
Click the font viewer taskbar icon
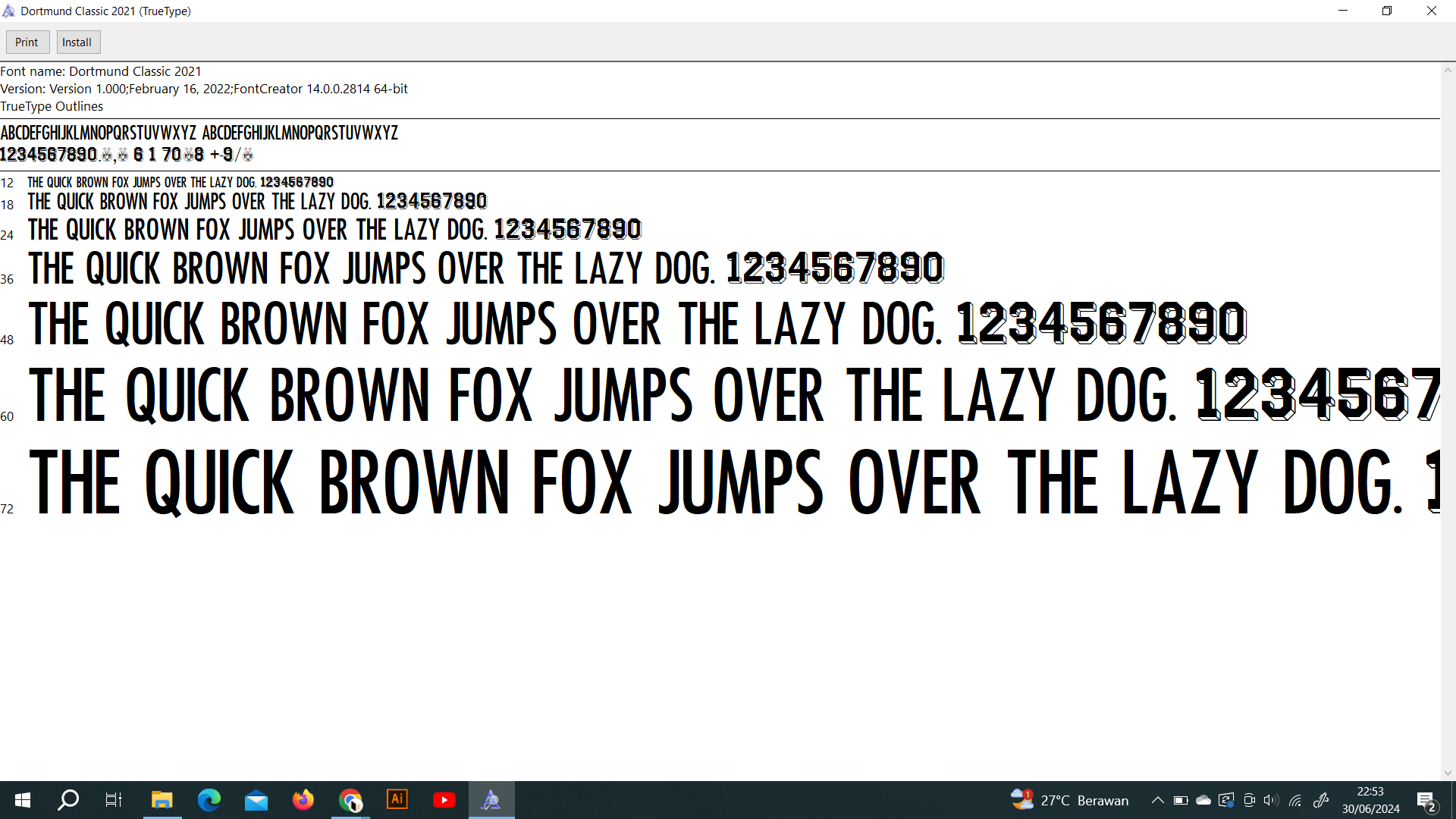(491, 800)
